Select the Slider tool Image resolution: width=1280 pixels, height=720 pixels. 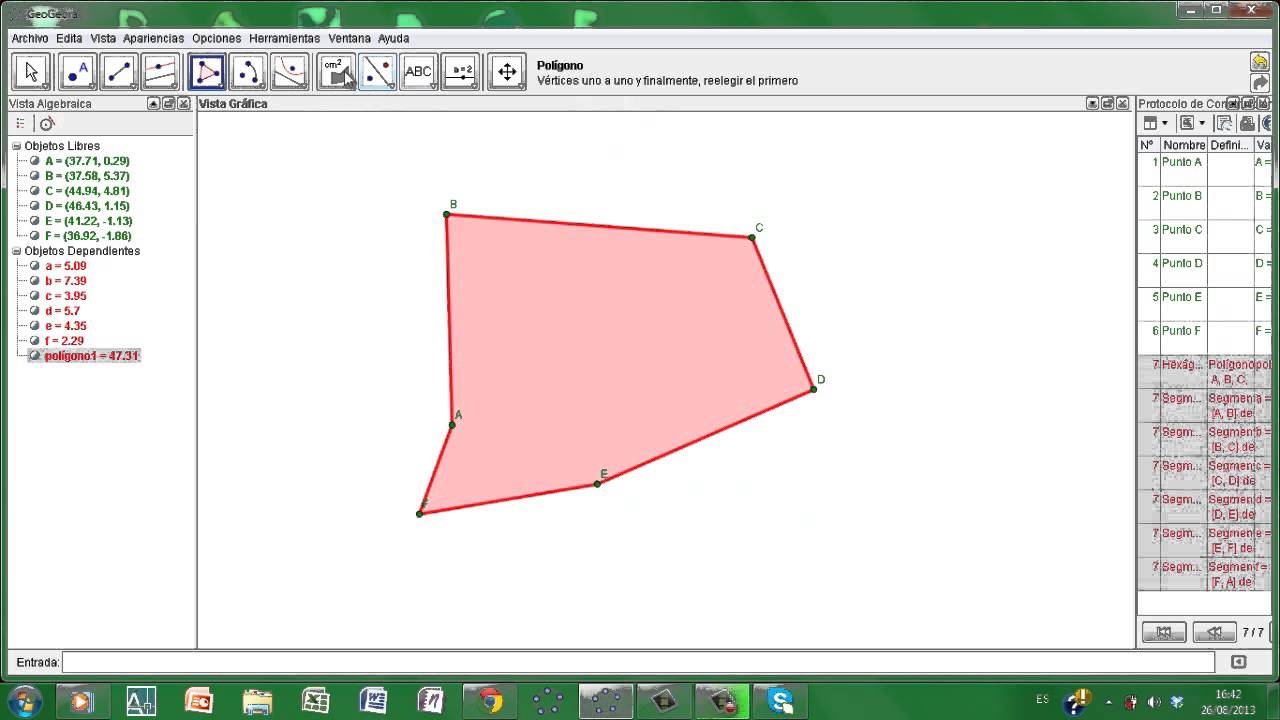click(461, 72)
